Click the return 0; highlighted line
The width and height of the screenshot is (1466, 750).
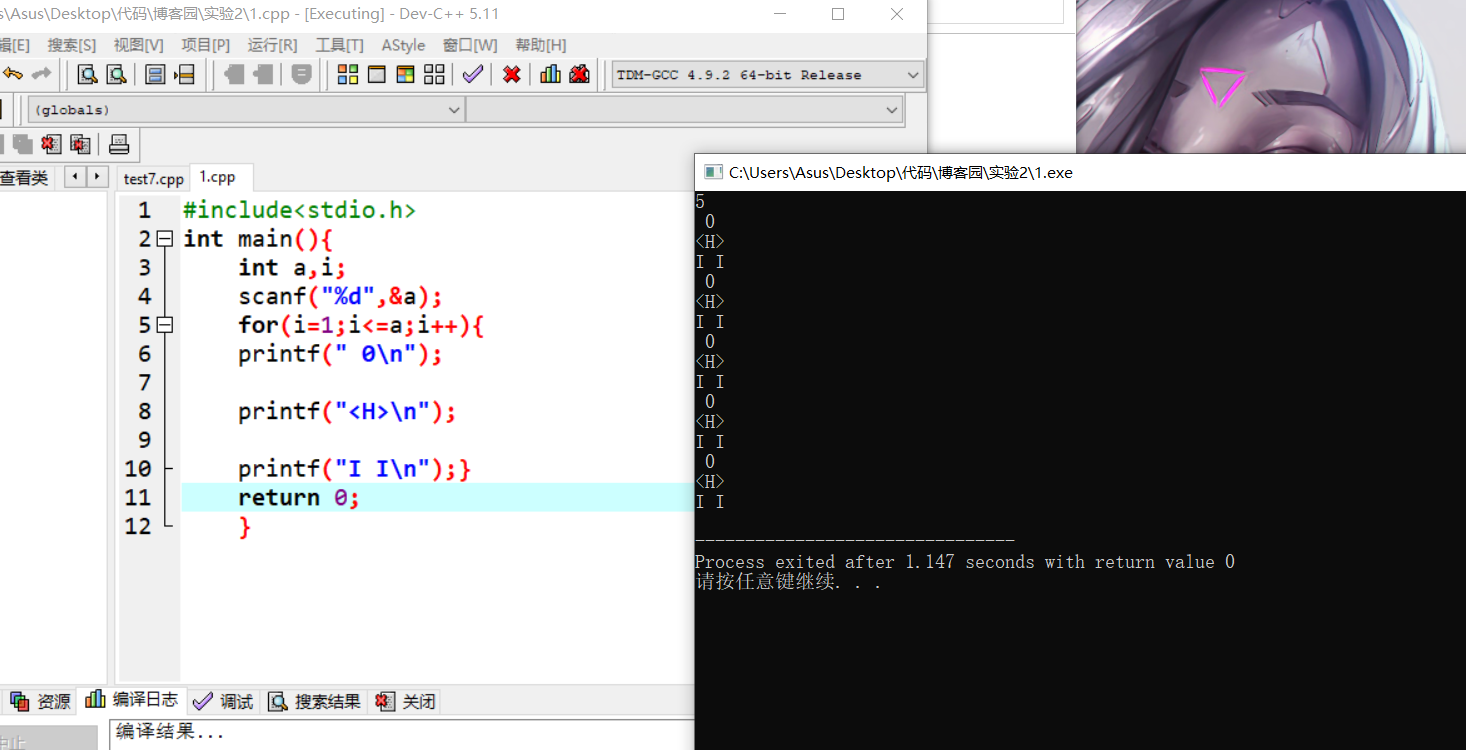(437, 497)
